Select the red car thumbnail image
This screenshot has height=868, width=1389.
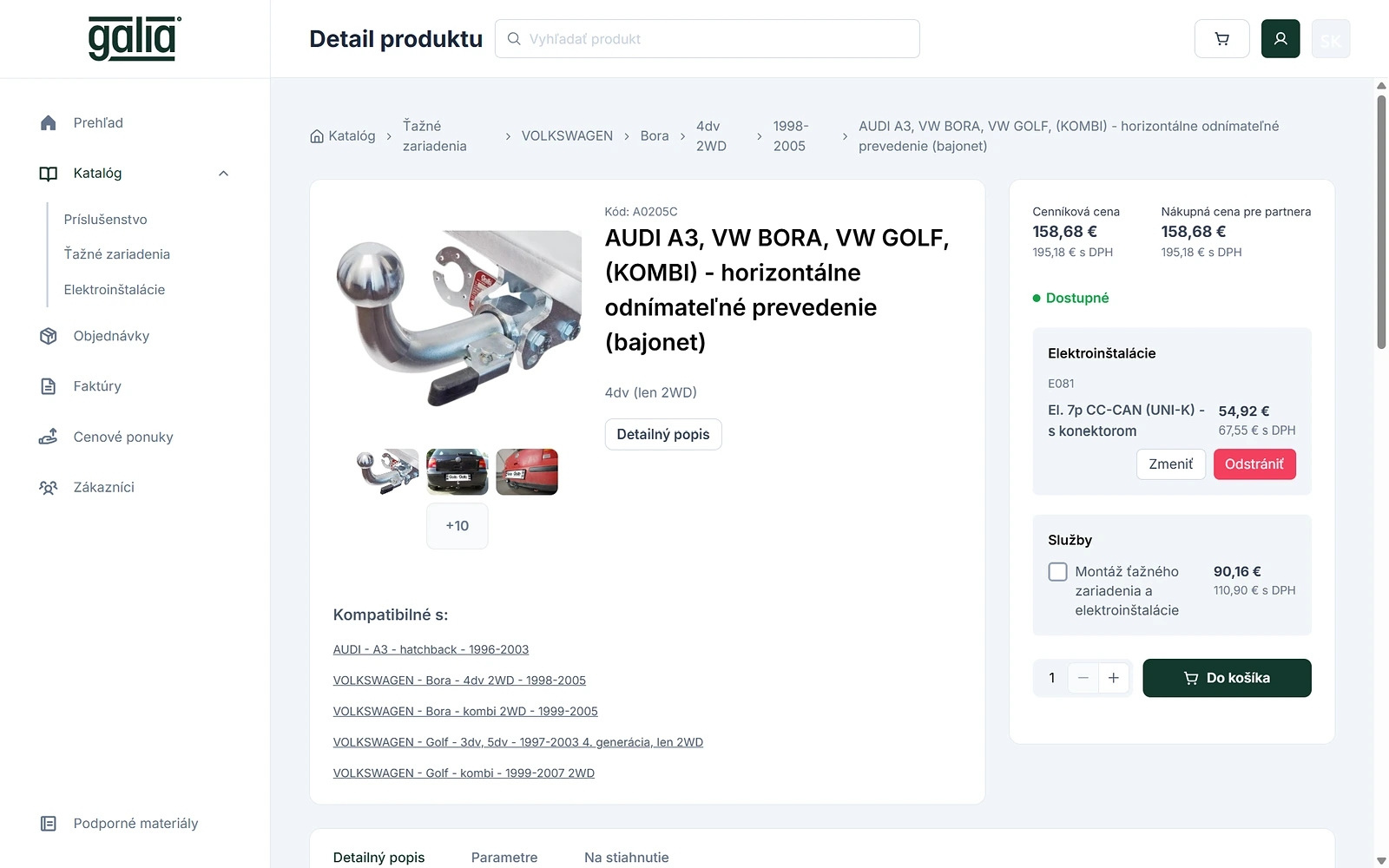(x=527, y=472)
